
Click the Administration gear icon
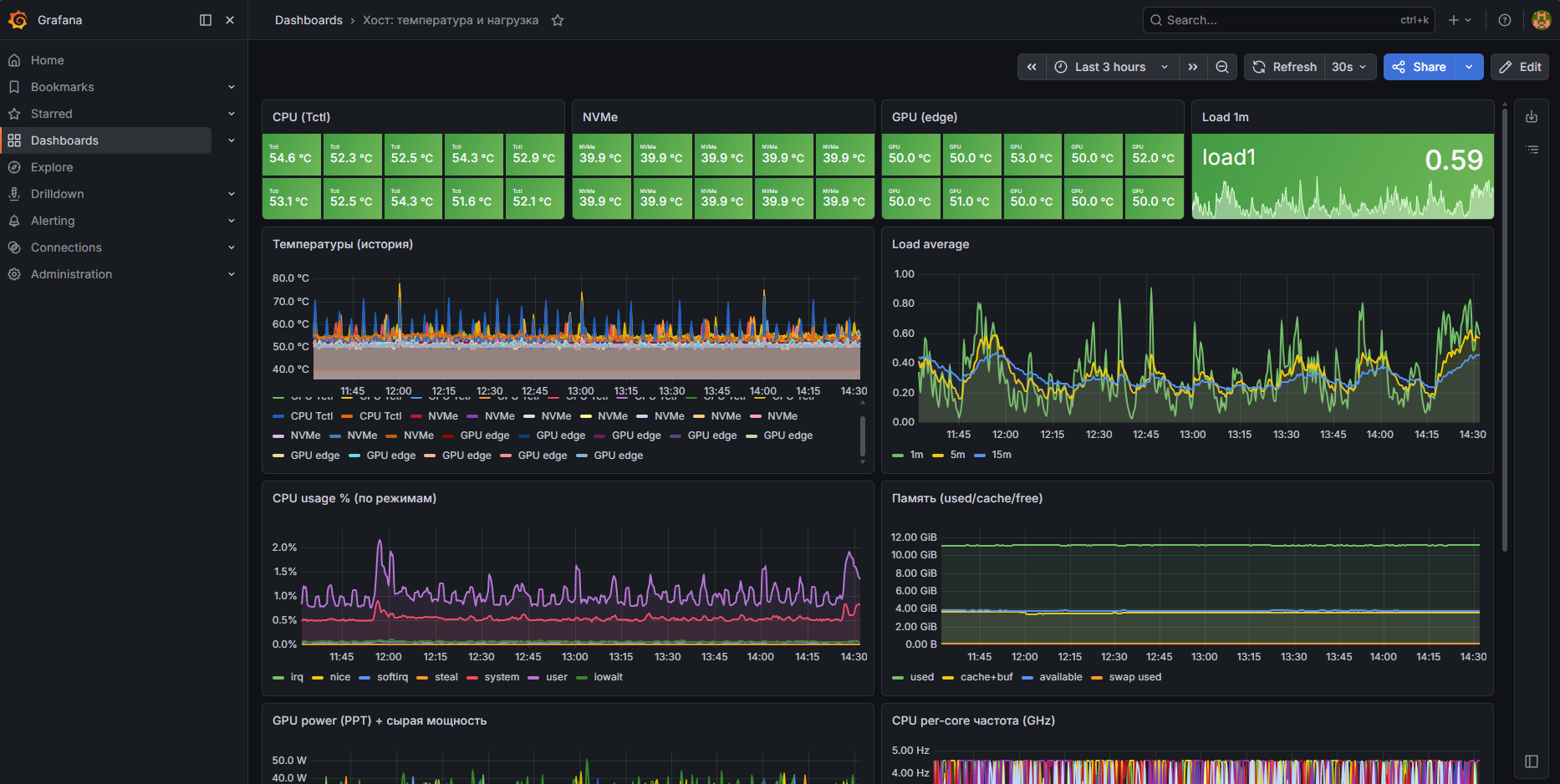click(x=14, y=274)
